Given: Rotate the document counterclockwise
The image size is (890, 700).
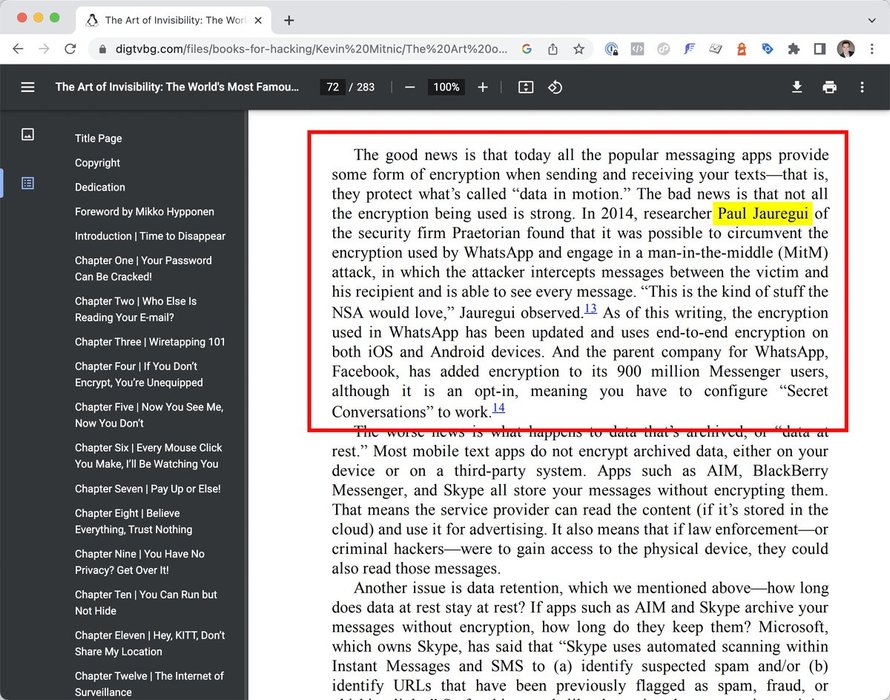Looking at the screenshot, I should [555, 87].
